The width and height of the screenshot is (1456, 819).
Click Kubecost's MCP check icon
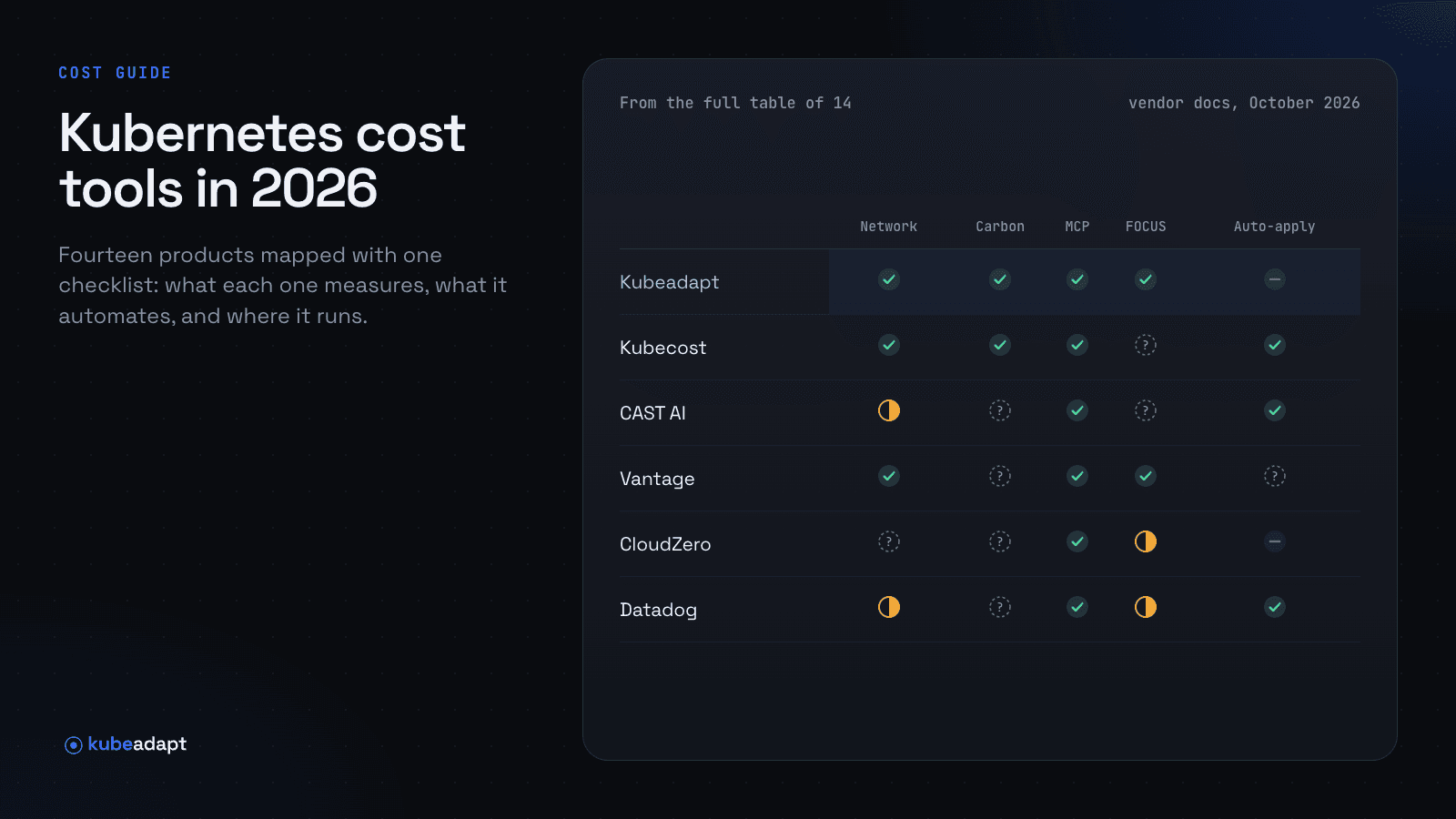[x=1077, y=345]
